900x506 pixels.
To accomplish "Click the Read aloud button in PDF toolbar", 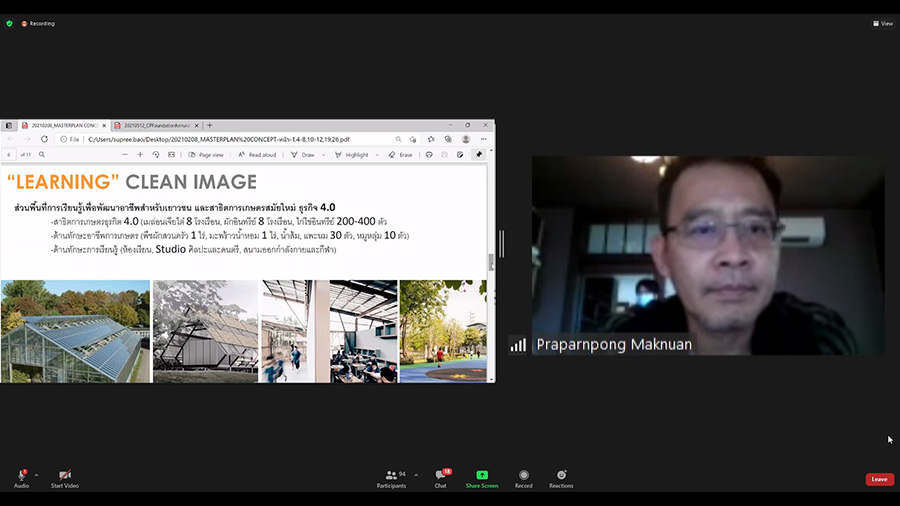I will tap(258, 155).
